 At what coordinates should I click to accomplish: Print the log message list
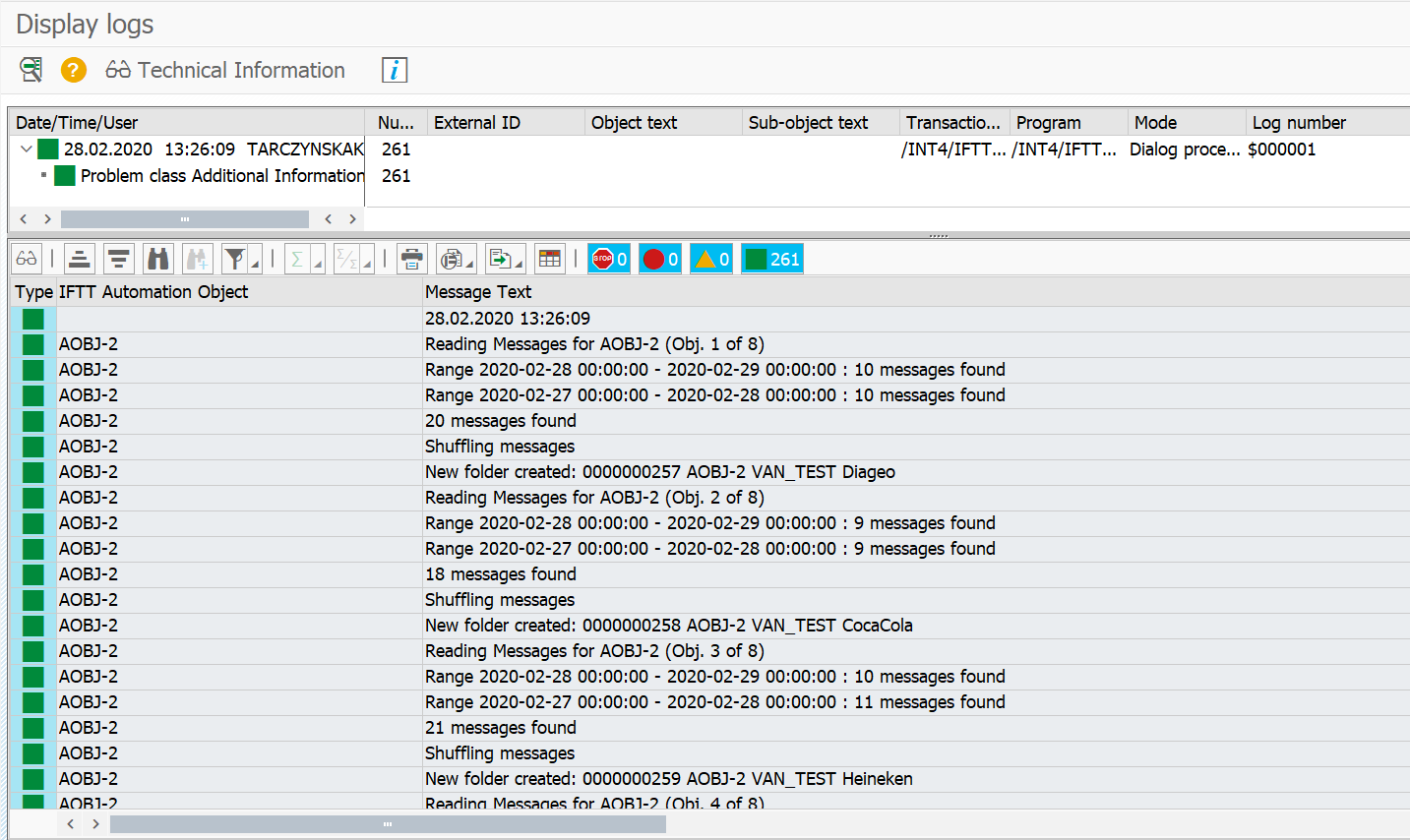[412, 260]
